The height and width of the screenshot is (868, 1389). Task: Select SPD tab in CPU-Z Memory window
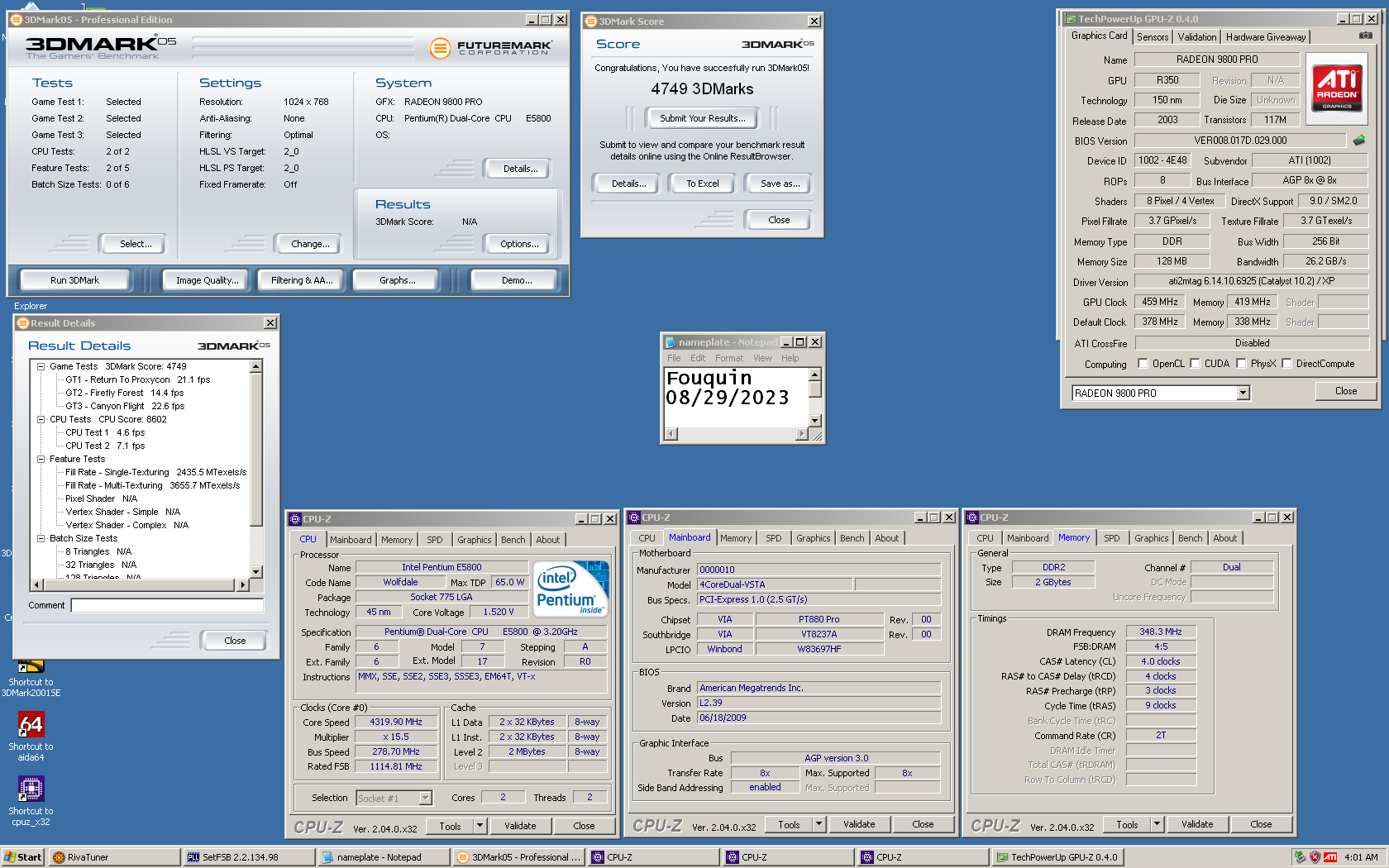(1111, 538)
